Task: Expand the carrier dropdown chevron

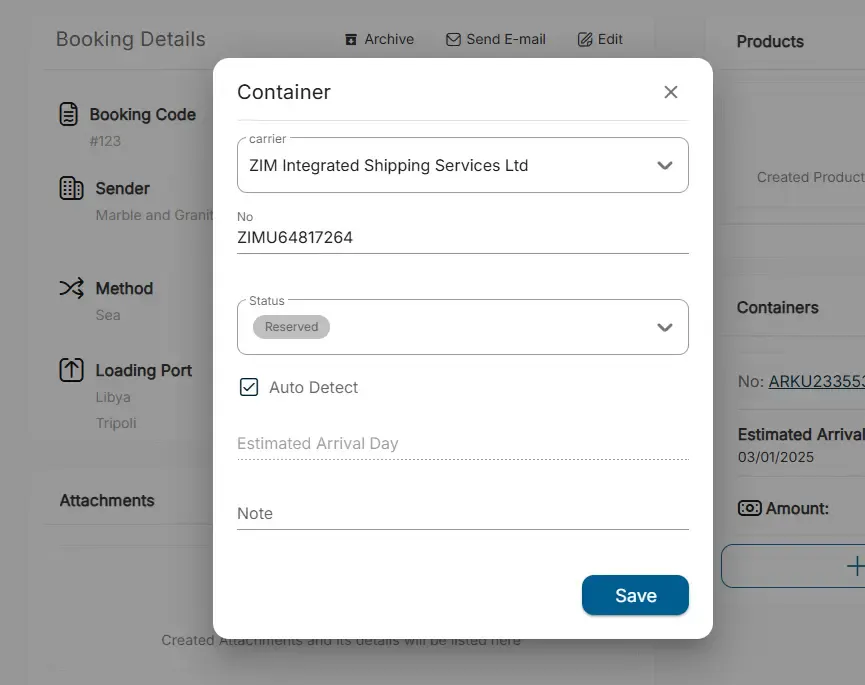Action: [665, 165]
